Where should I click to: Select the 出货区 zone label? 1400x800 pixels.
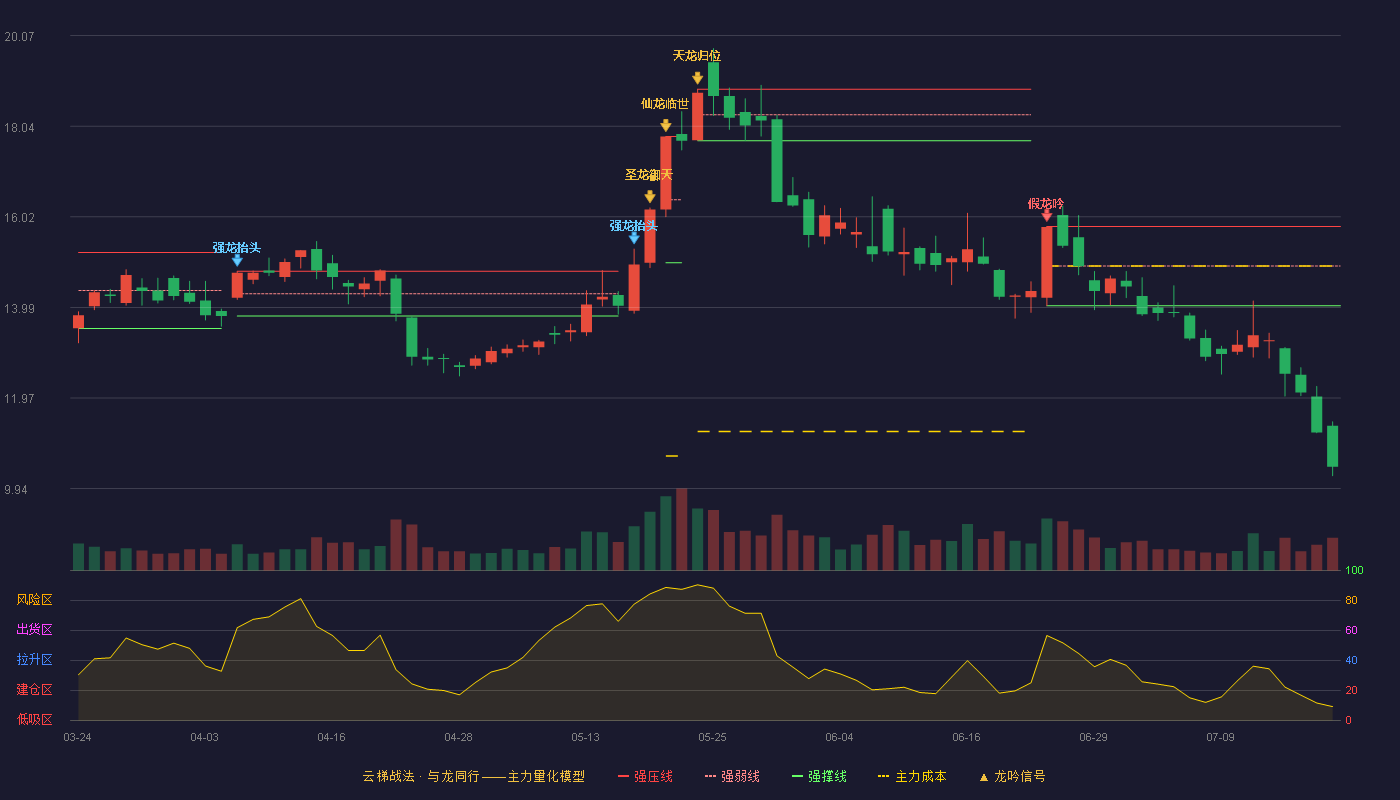(x=34, y=630)
